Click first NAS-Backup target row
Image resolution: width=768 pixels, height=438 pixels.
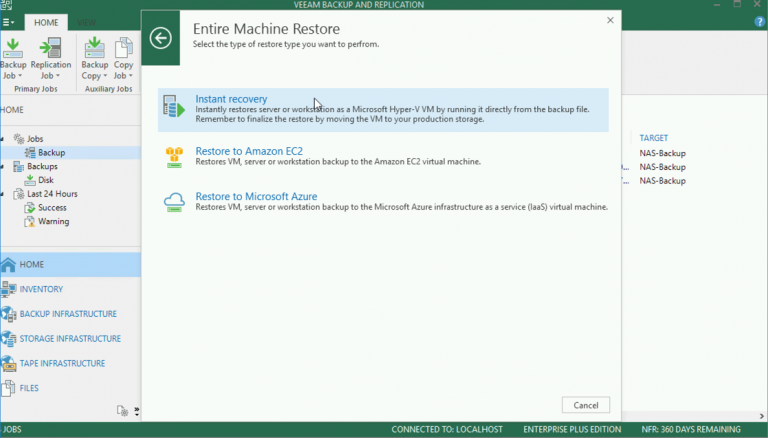pyautogui.click(x=662, y=153)
